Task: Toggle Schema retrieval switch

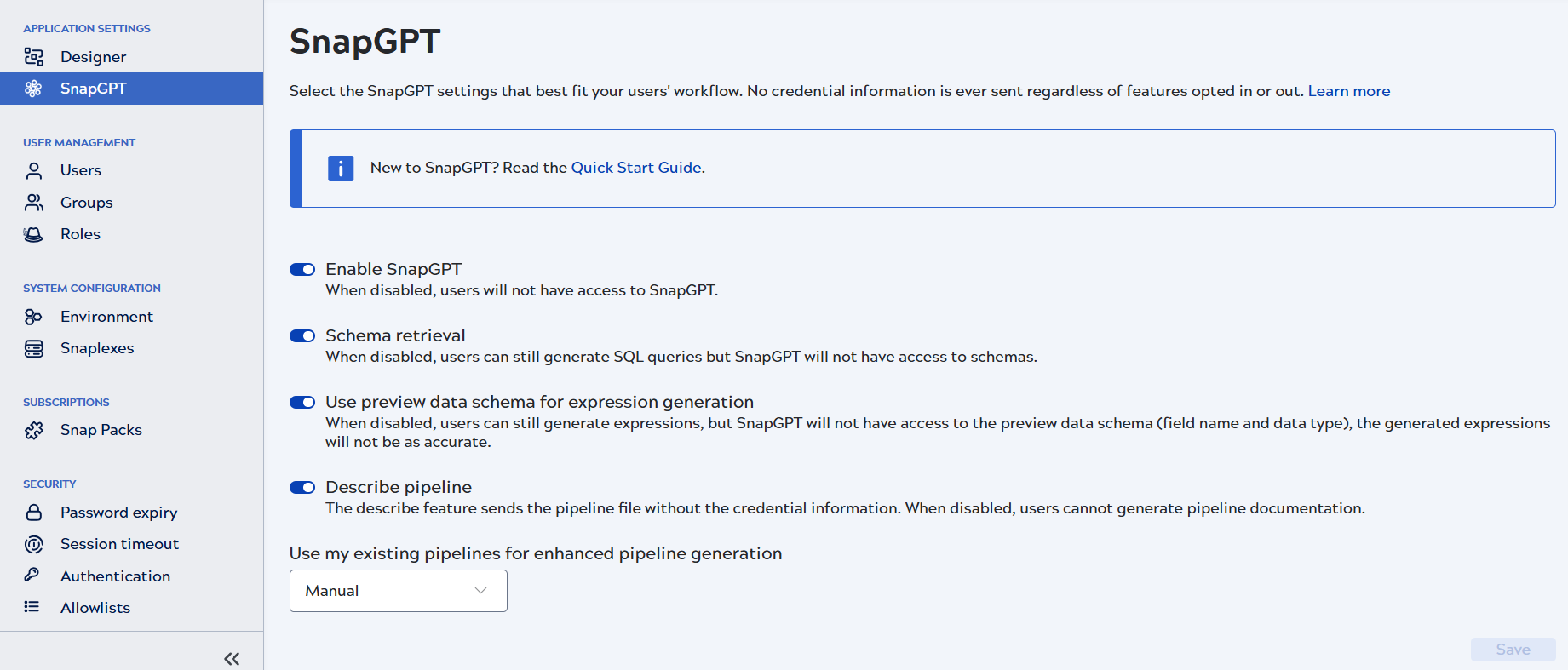Action: [302, 336]
